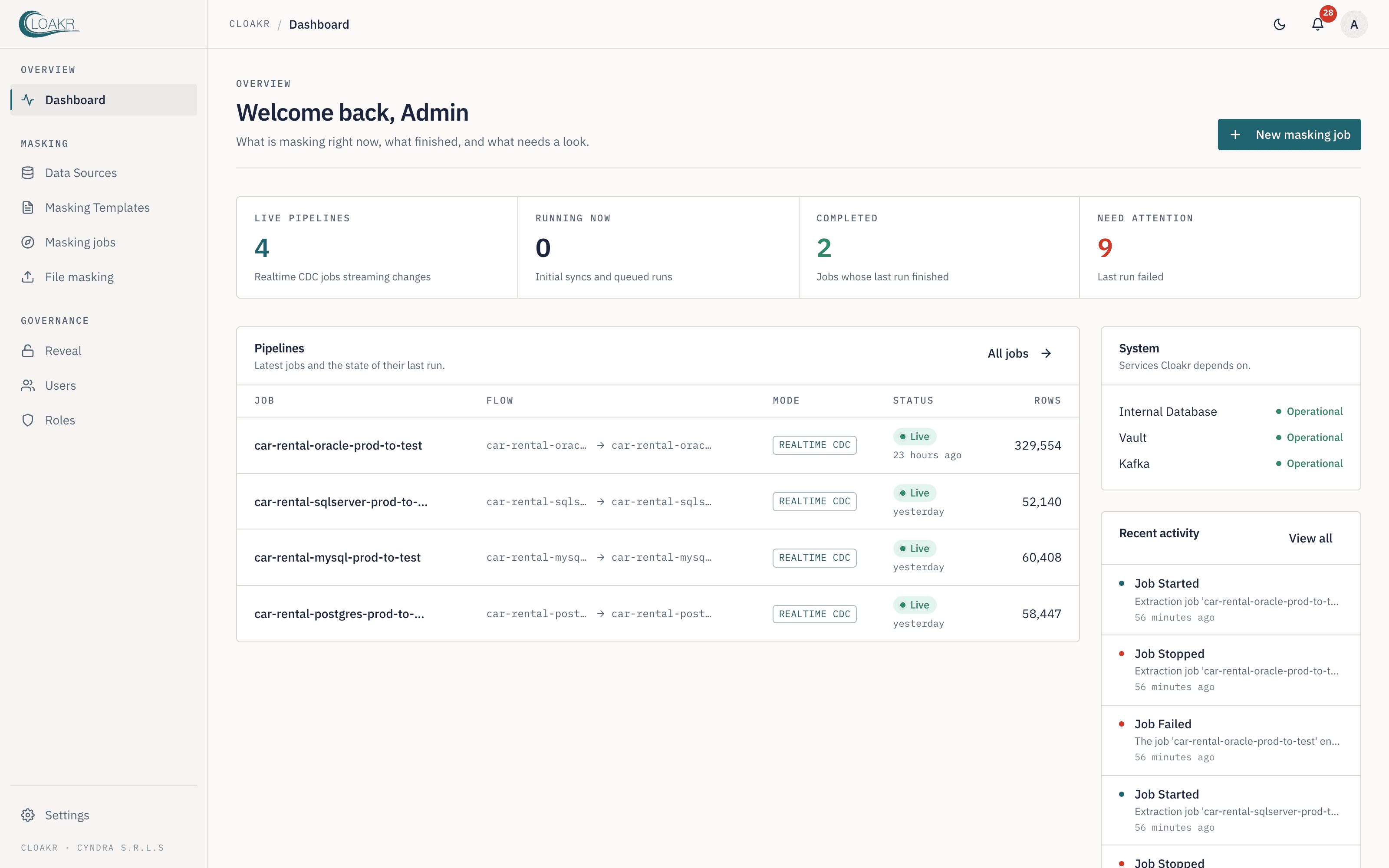Open All jobs link

click(1019, 354)
